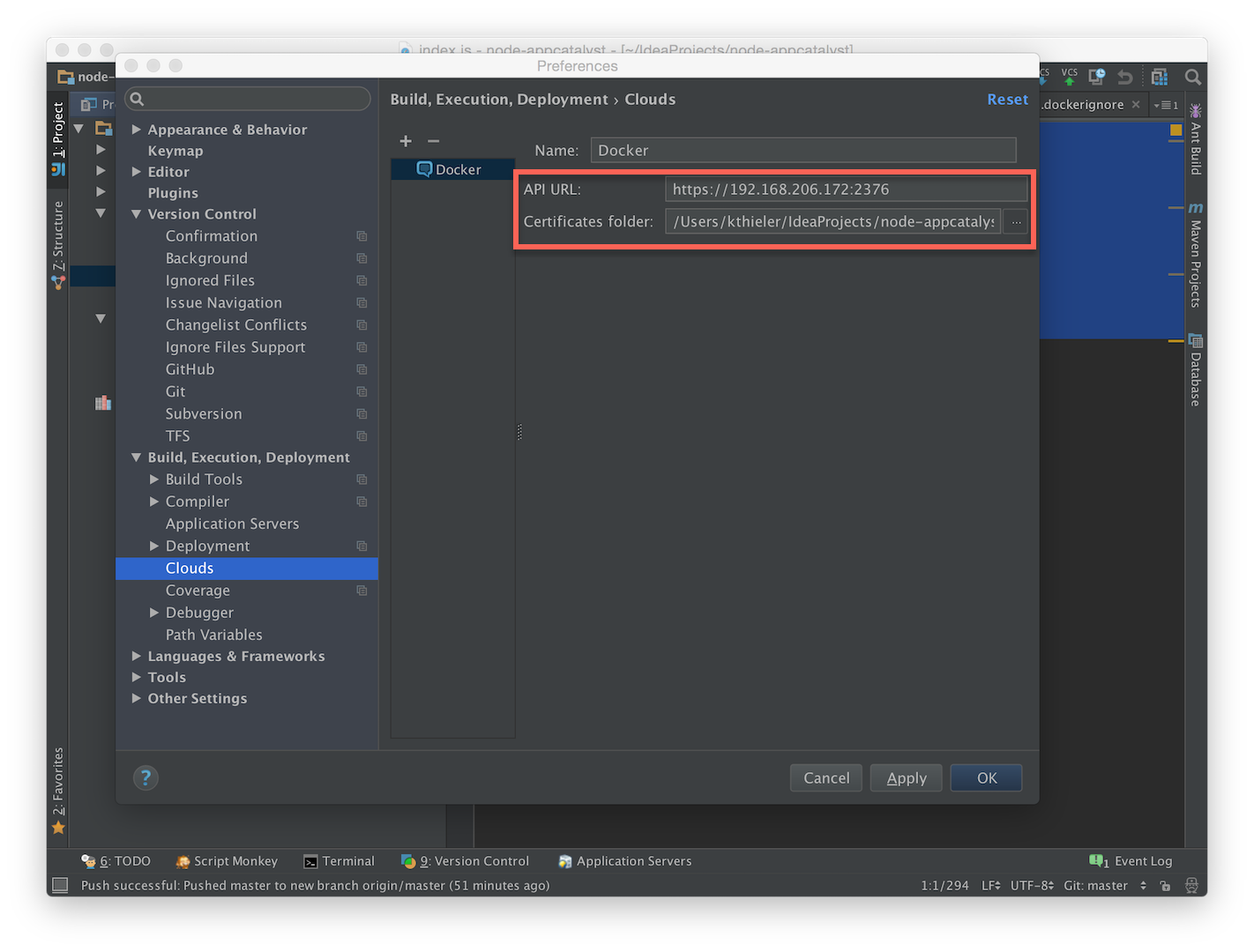
Task: Select the Coverage settings item
Action: [x=198, y=591]
